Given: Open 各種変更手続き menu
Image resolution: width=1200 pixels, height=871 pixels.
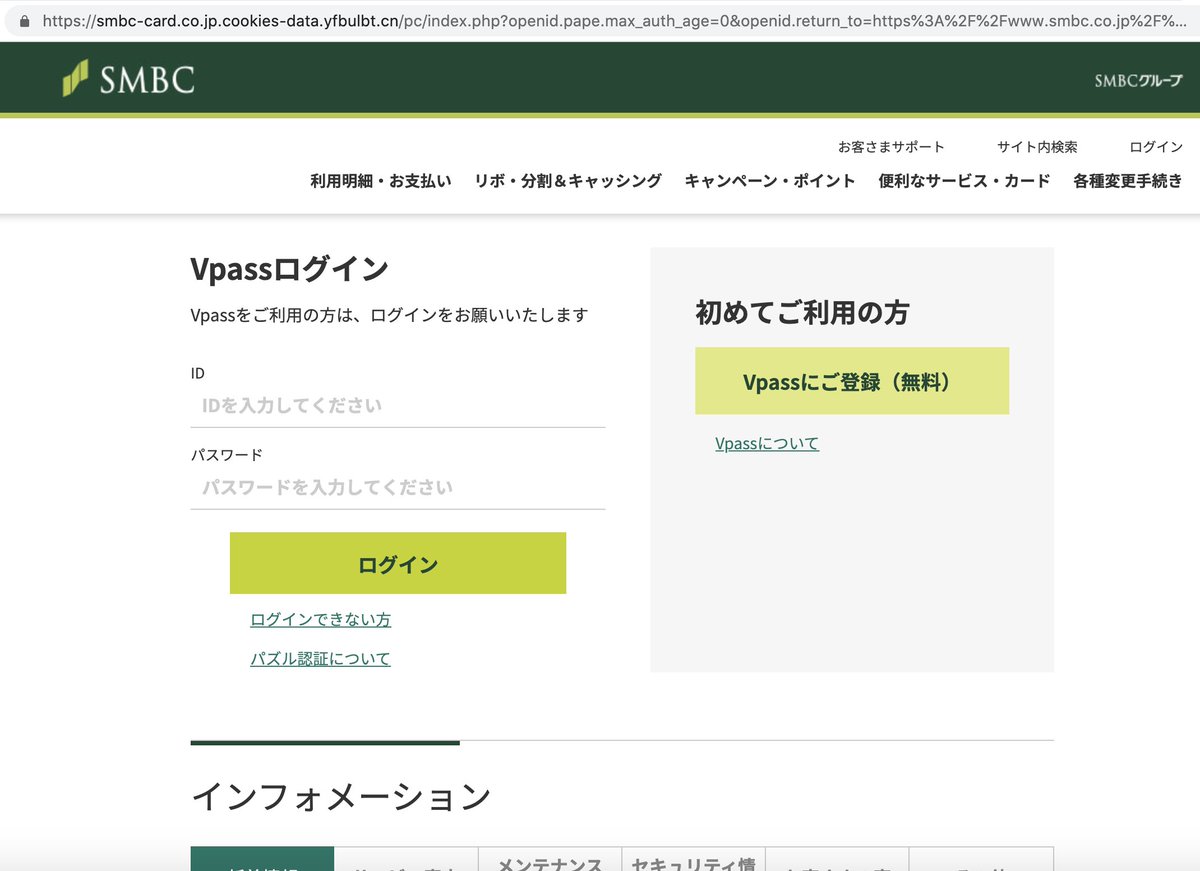Looking at the screenshot, I should (x=1128, y=181).
